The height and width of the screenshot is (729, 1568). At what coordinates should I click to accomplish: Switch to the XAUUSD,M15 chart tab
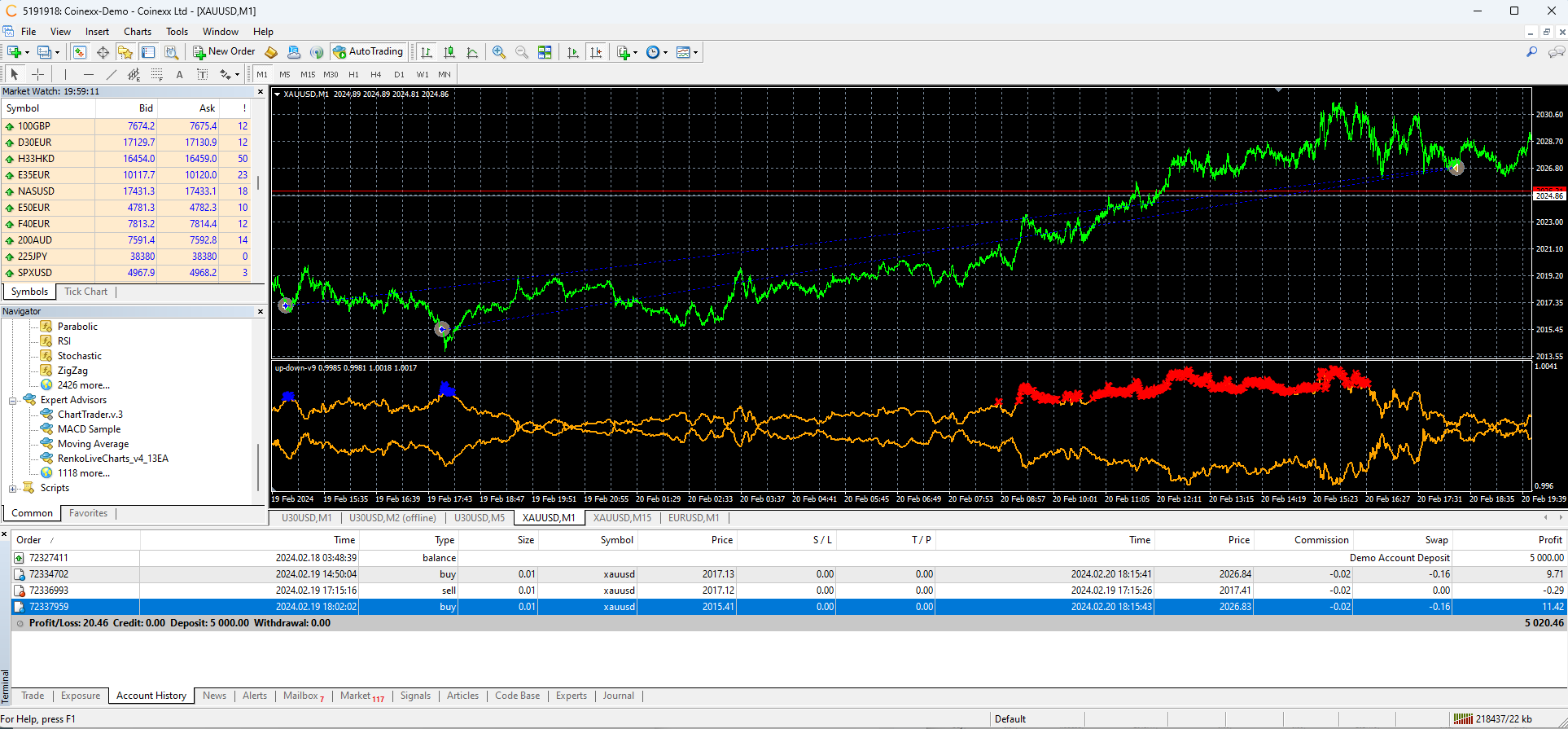(622, 518)
